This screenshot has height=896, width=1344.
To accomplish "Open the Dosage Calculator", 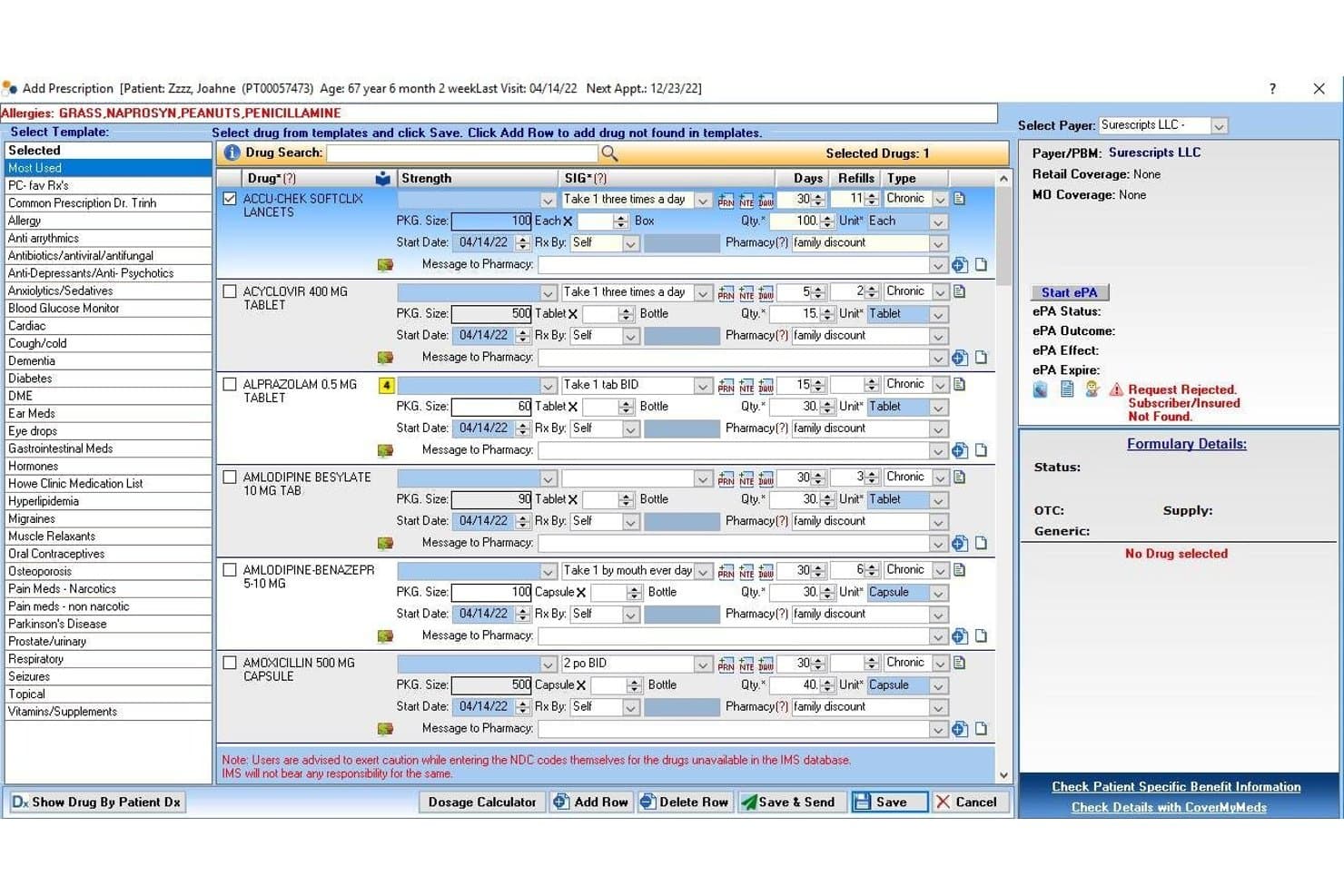I will coord(482,802).
